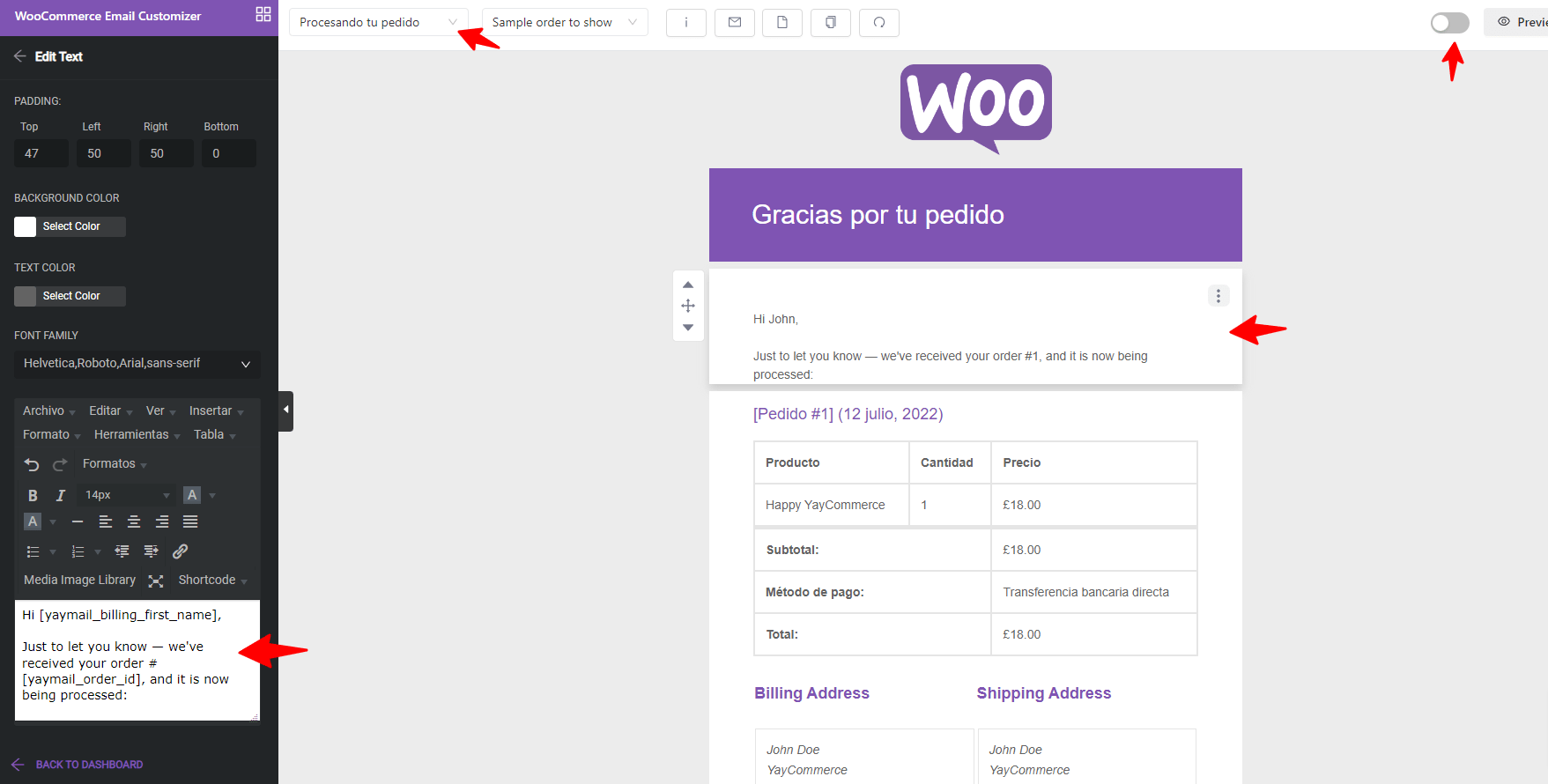
Task: Open the Herramientas menu
Action: pos(137,435)
